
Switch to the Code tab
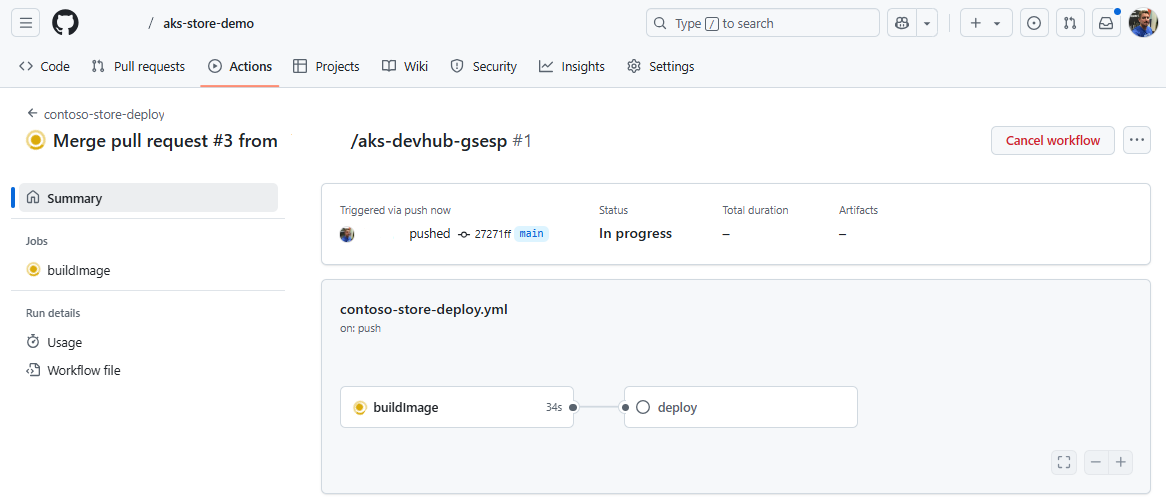(45, 66)
